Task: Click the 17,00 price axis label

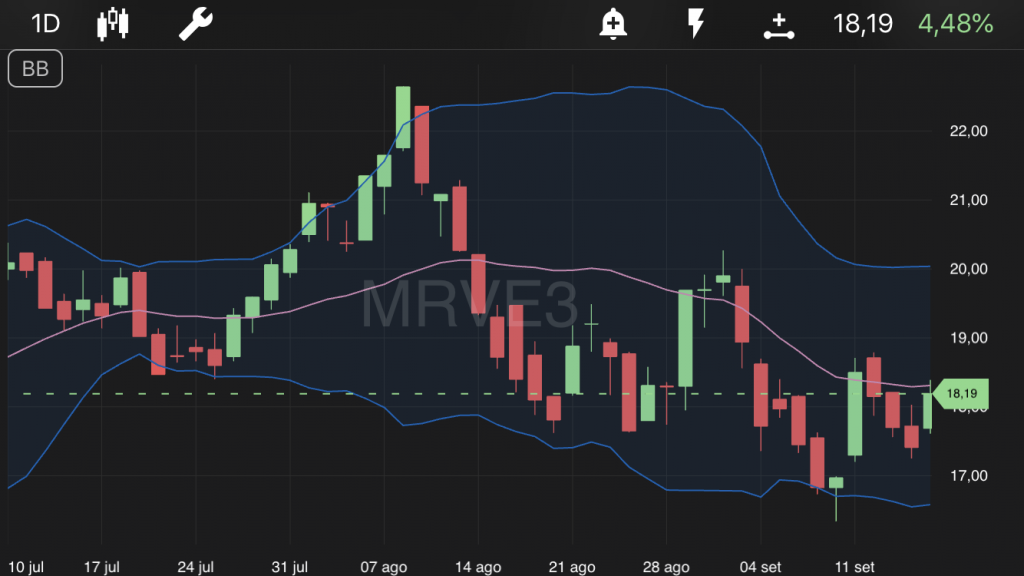Action: [968, 475]
